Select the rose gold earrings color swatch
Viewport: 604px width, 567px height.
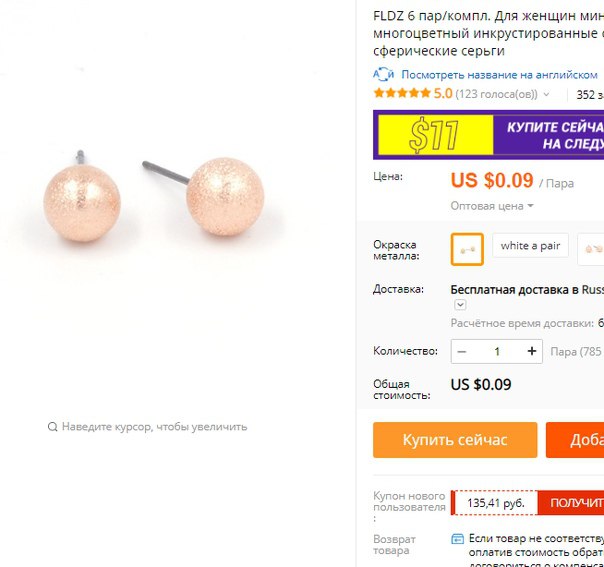467,250
